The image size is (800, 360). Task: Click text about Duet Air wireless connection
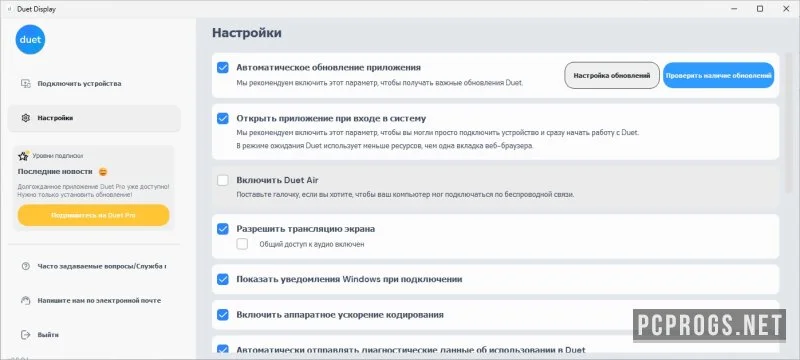point(405,195)
